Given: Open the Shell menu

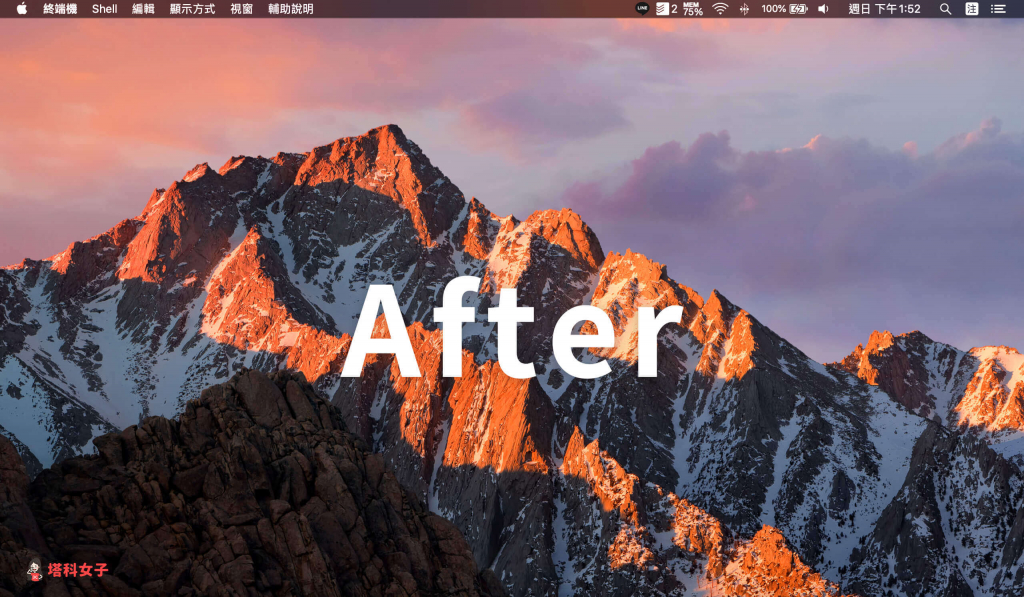Looking at the screenshot, I should (104, 8).
